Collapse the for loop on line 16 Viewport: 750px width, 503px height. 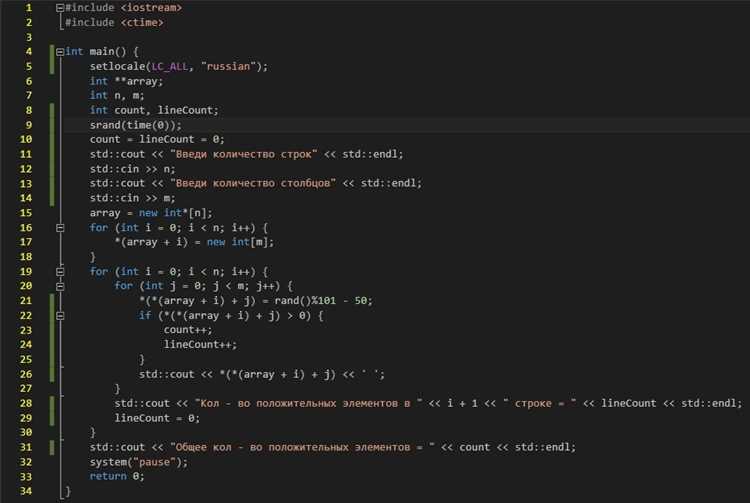click(60, 228)
